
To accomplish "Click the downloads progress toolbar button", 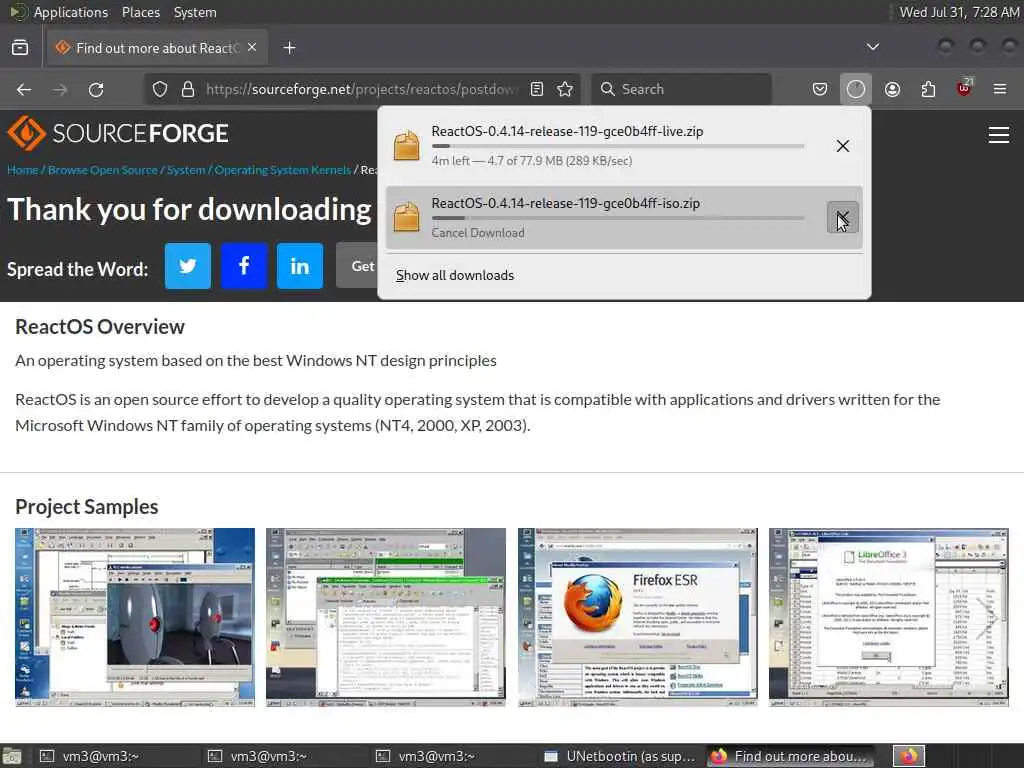I will [x=856, y=89].
